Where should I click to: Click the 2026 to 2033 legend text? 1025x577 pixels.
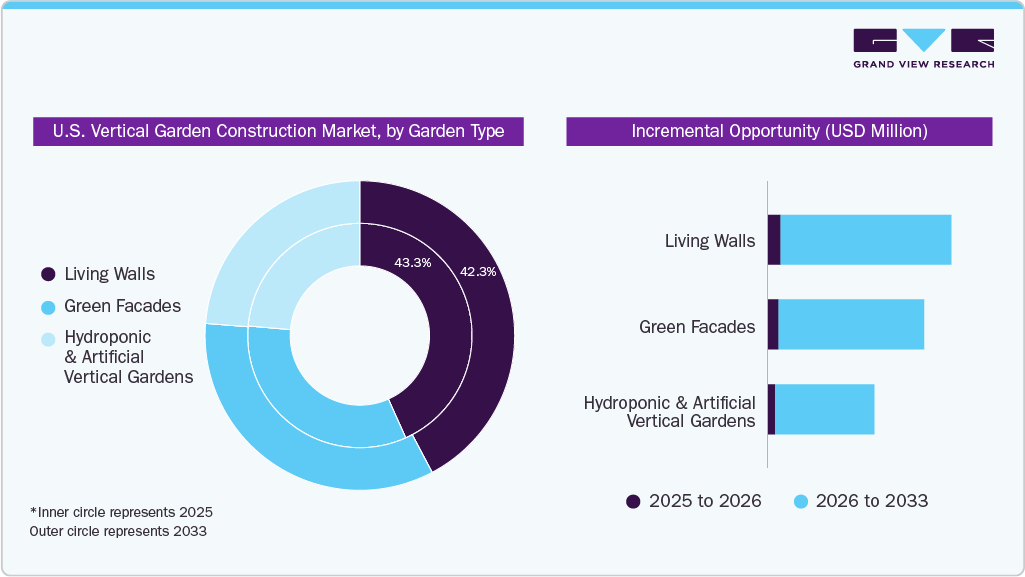872,501
